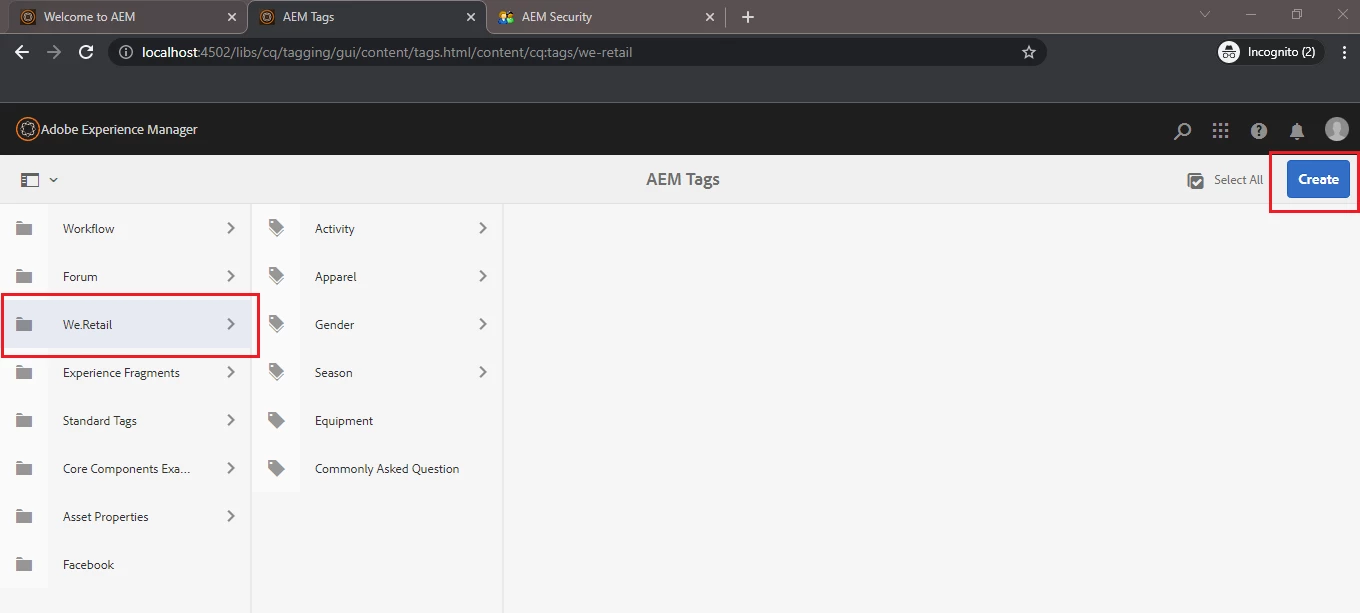Select the Season tag label

333,373
